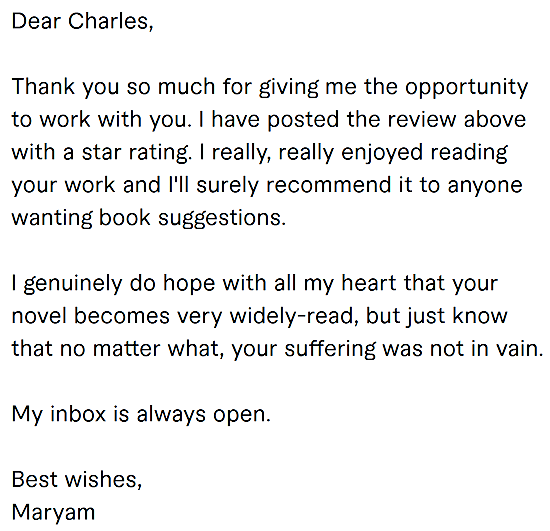Viewport: 550px width, 531px height.
Task: Click the greeting 'Dear Charles,'
Action: pyautogui.click(x=82, y=21)
